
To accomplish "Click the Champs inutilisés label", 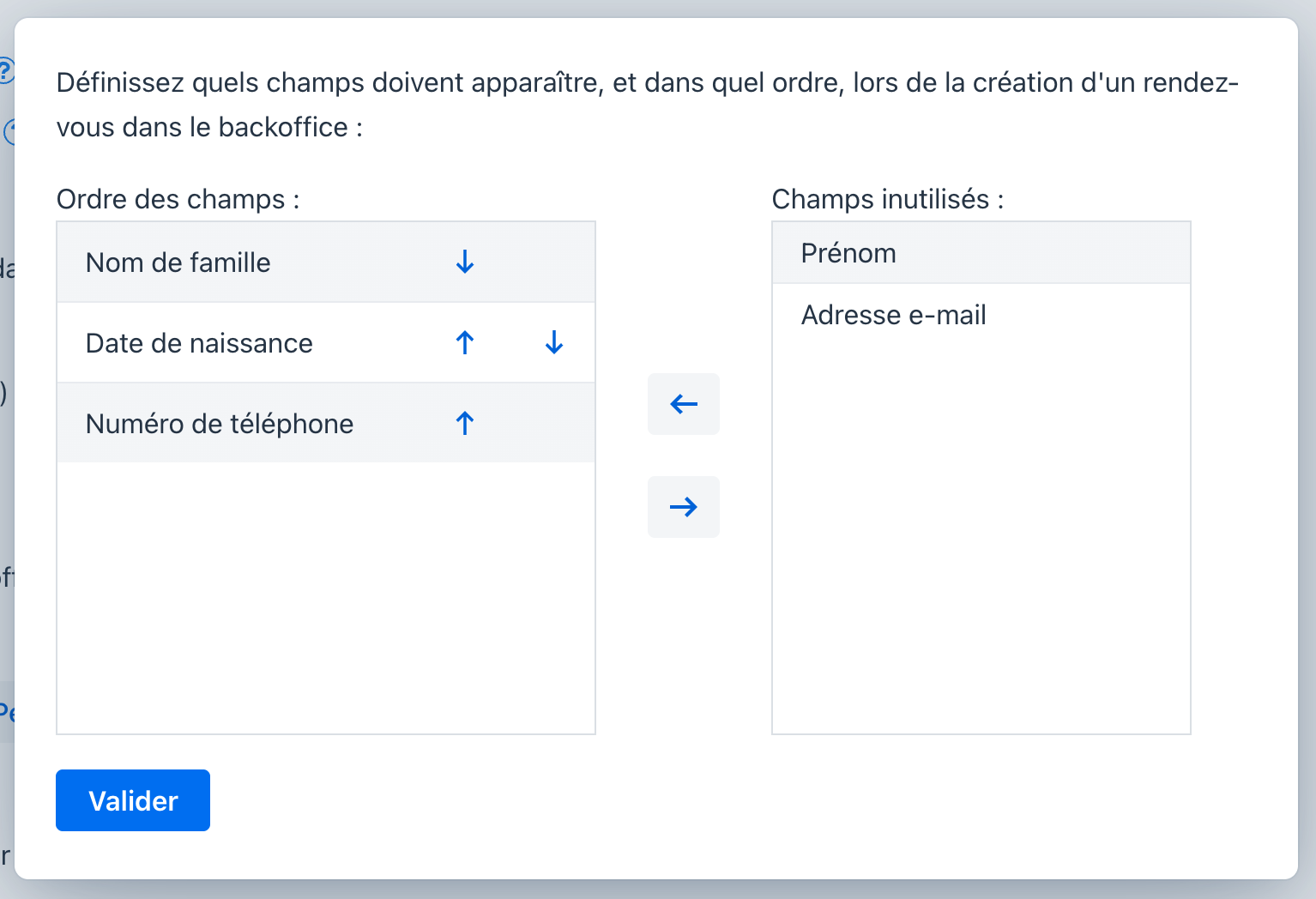I will [x=888, y=199].
